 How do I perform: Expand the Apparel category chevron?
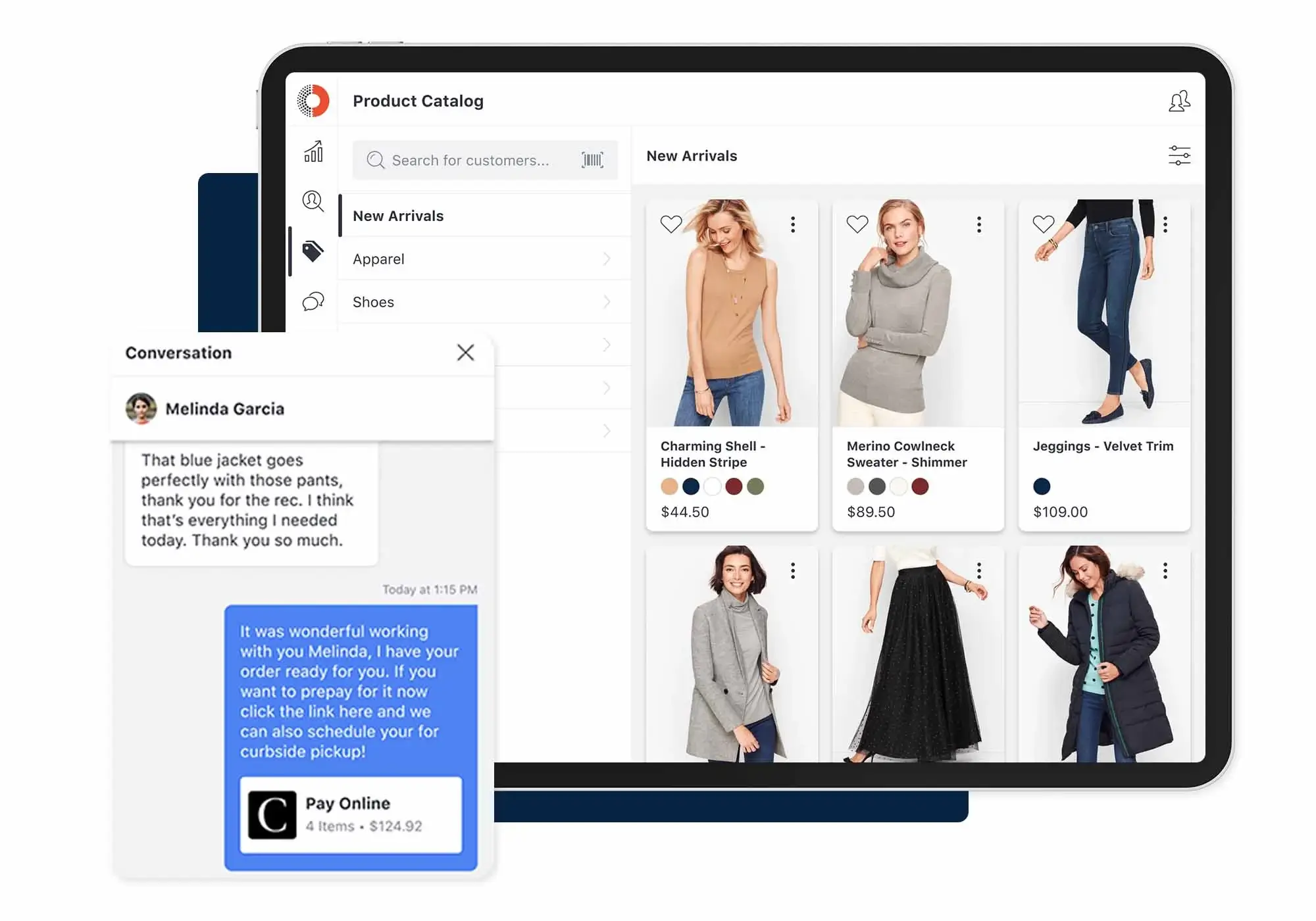(607, 259)
